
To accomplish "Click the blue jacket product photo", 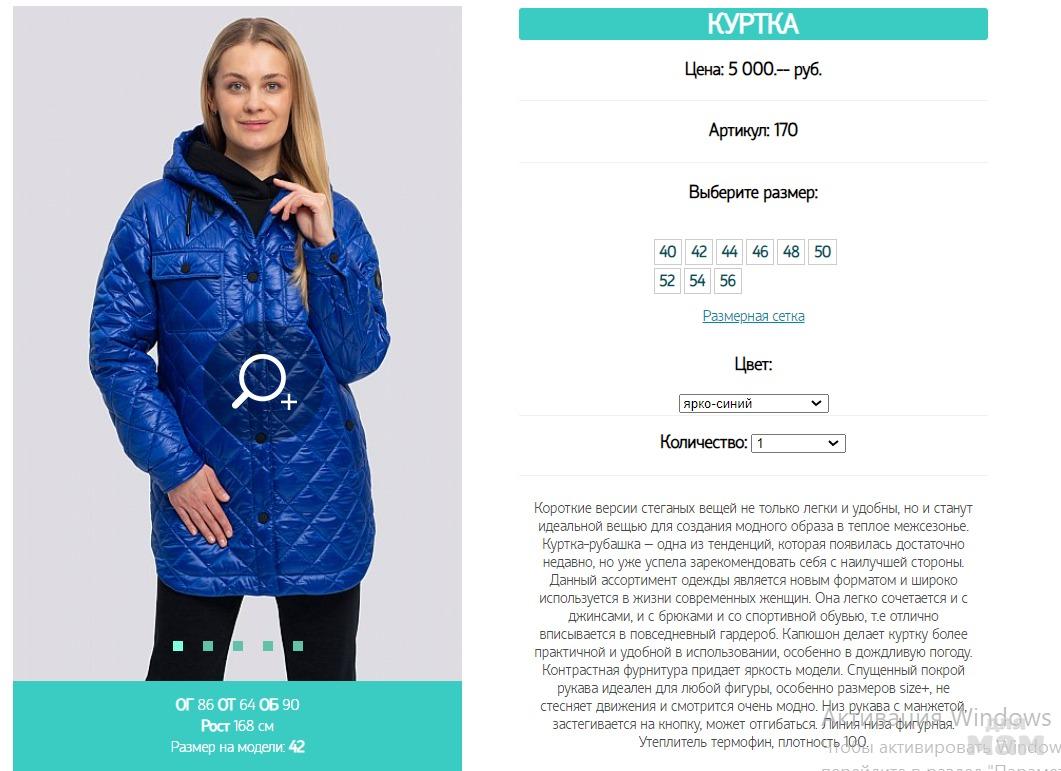I will click(x=238, y=343).
